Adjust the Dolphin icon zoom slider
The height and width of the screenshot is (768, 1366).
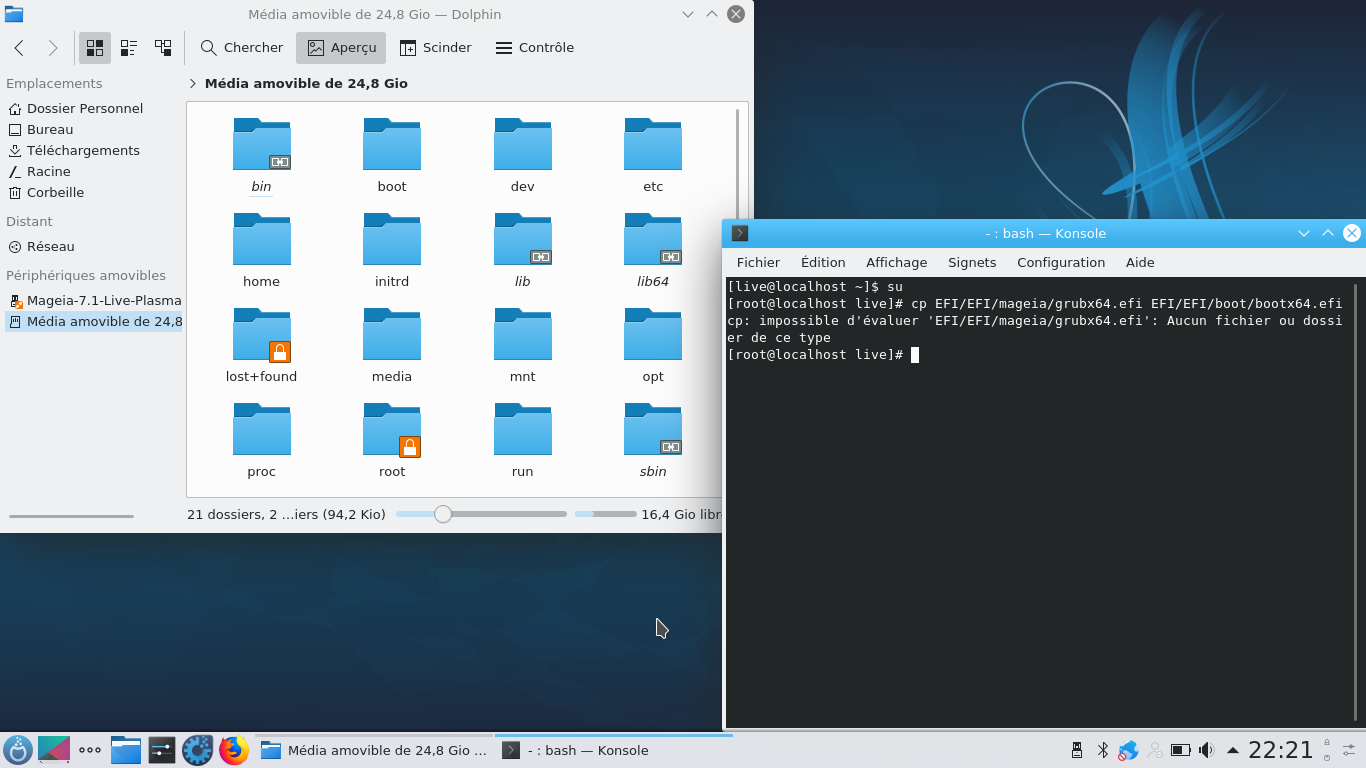tap(481, 514)
